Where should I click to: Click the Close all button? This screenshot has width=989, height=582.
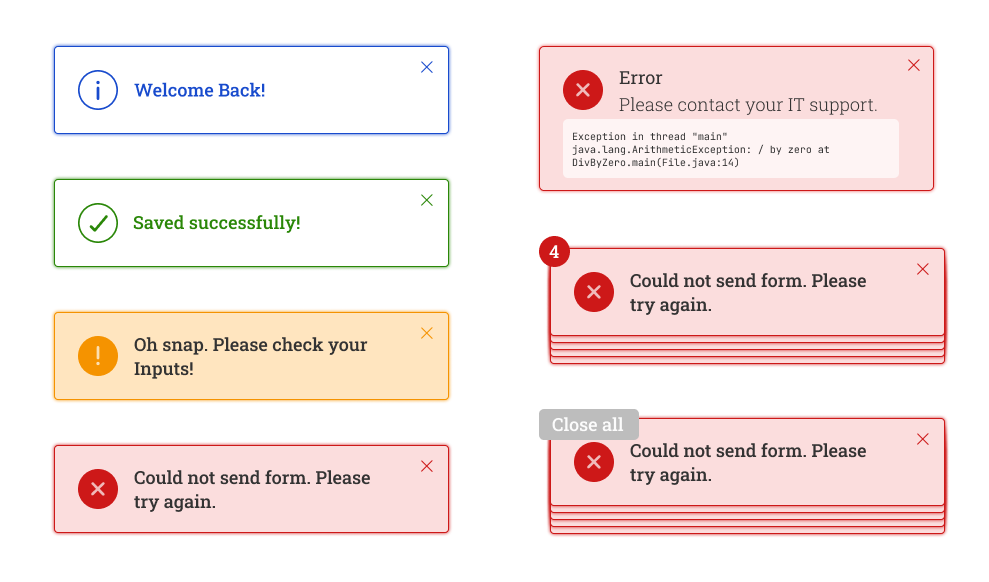click(x=588, y=424)
